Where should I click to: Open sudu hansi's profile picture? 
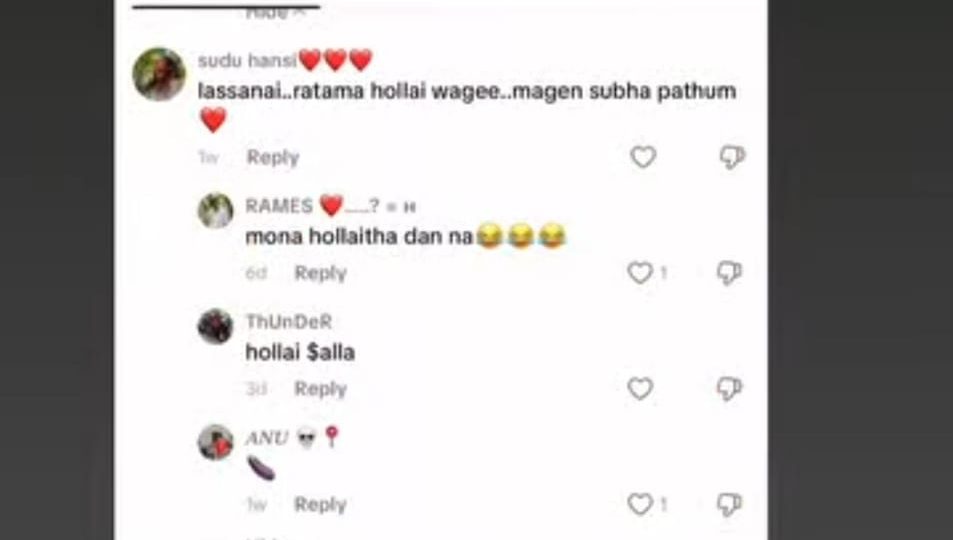coord(159,74)
